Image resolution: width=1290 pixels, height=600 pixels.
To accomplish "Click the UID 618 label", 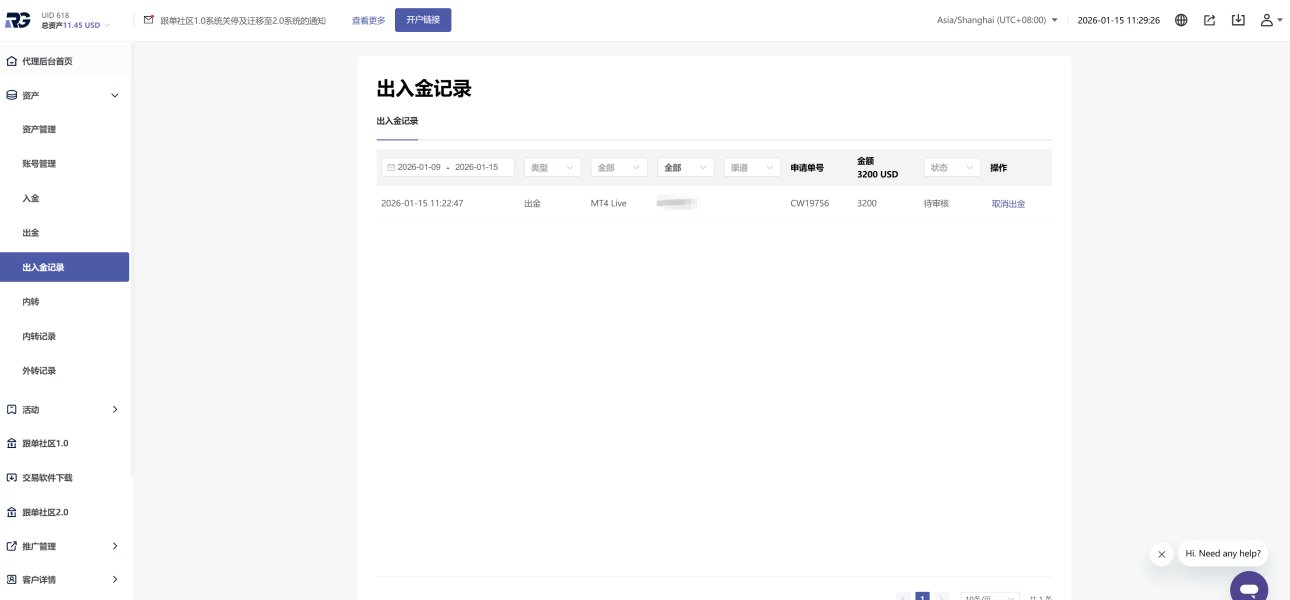I will (x=56, y=15).
